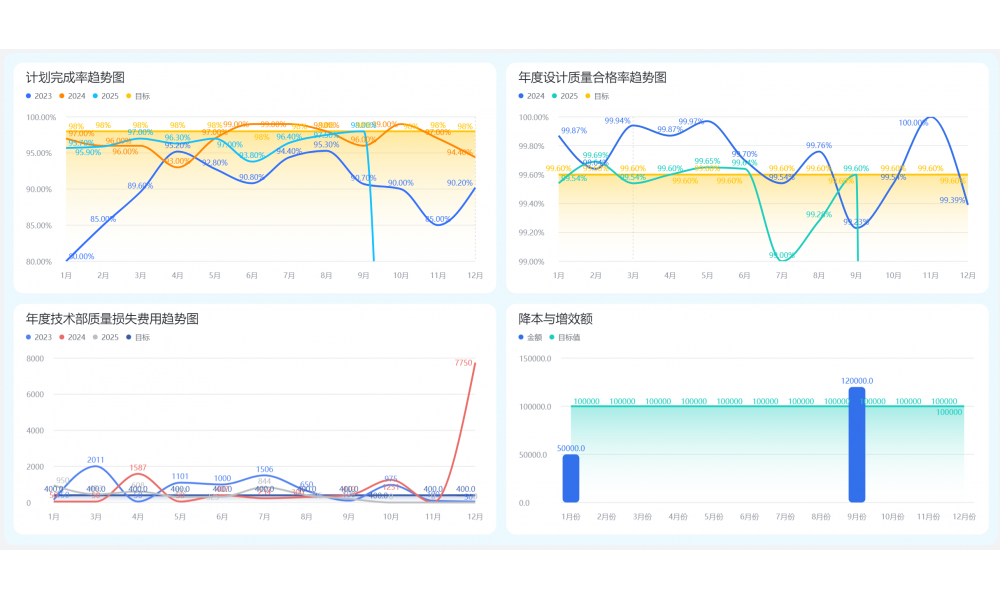
Task: Click the 降本与增效额 chart title
Action: click(555, 319)
